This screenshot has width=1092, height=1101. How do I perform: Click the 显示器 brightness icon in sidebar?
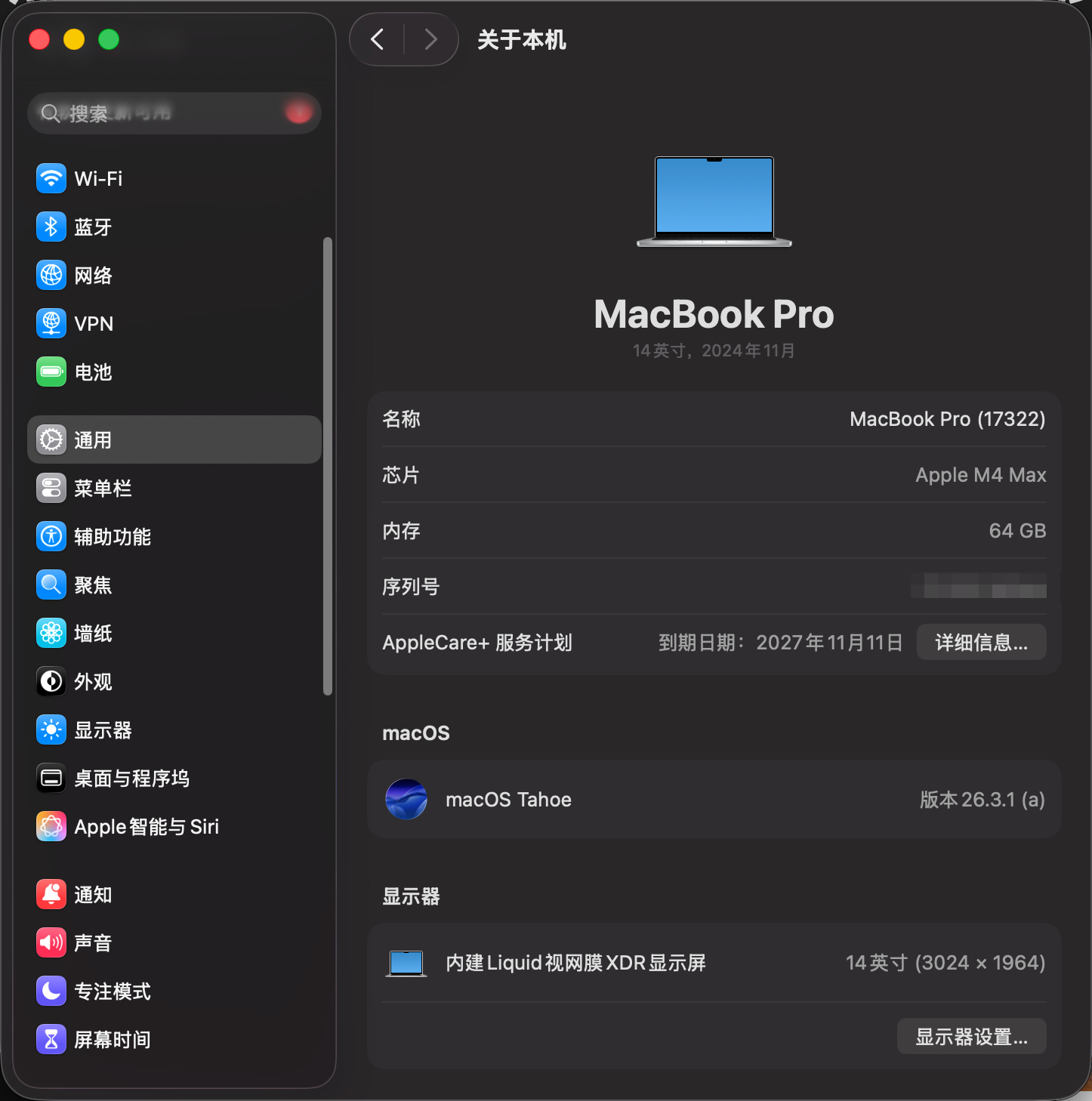(51, 729)
